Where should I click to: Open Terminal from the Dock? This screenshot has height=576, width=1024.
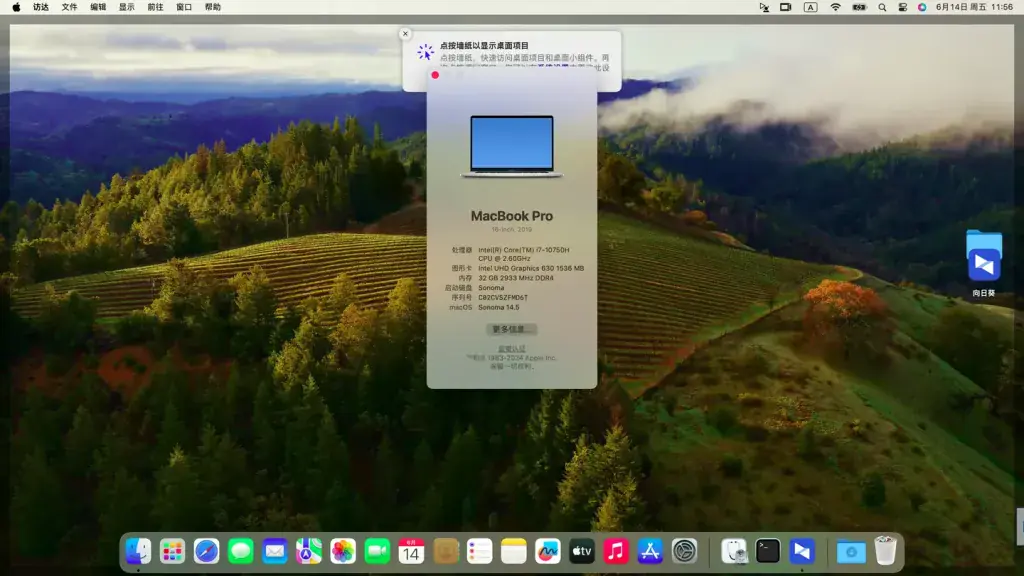(768, 551)
